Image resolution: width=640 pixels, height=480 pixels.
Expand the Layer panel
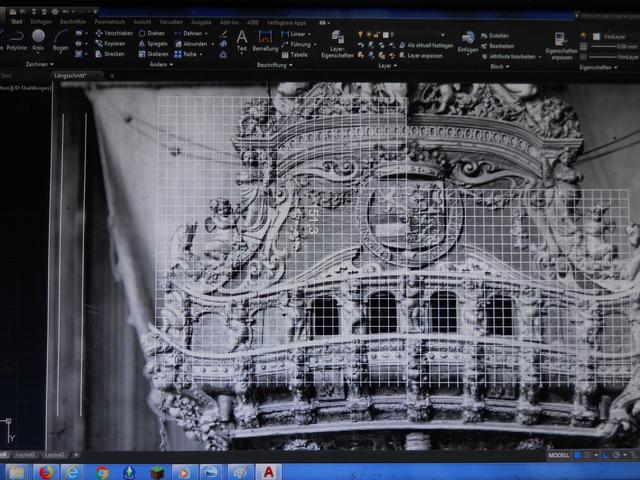coord(387,66)
